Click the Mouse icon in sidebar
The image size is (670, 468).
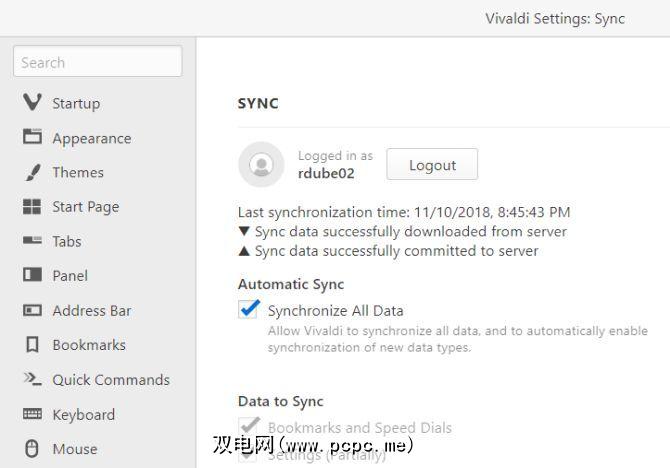click(32, 449)
